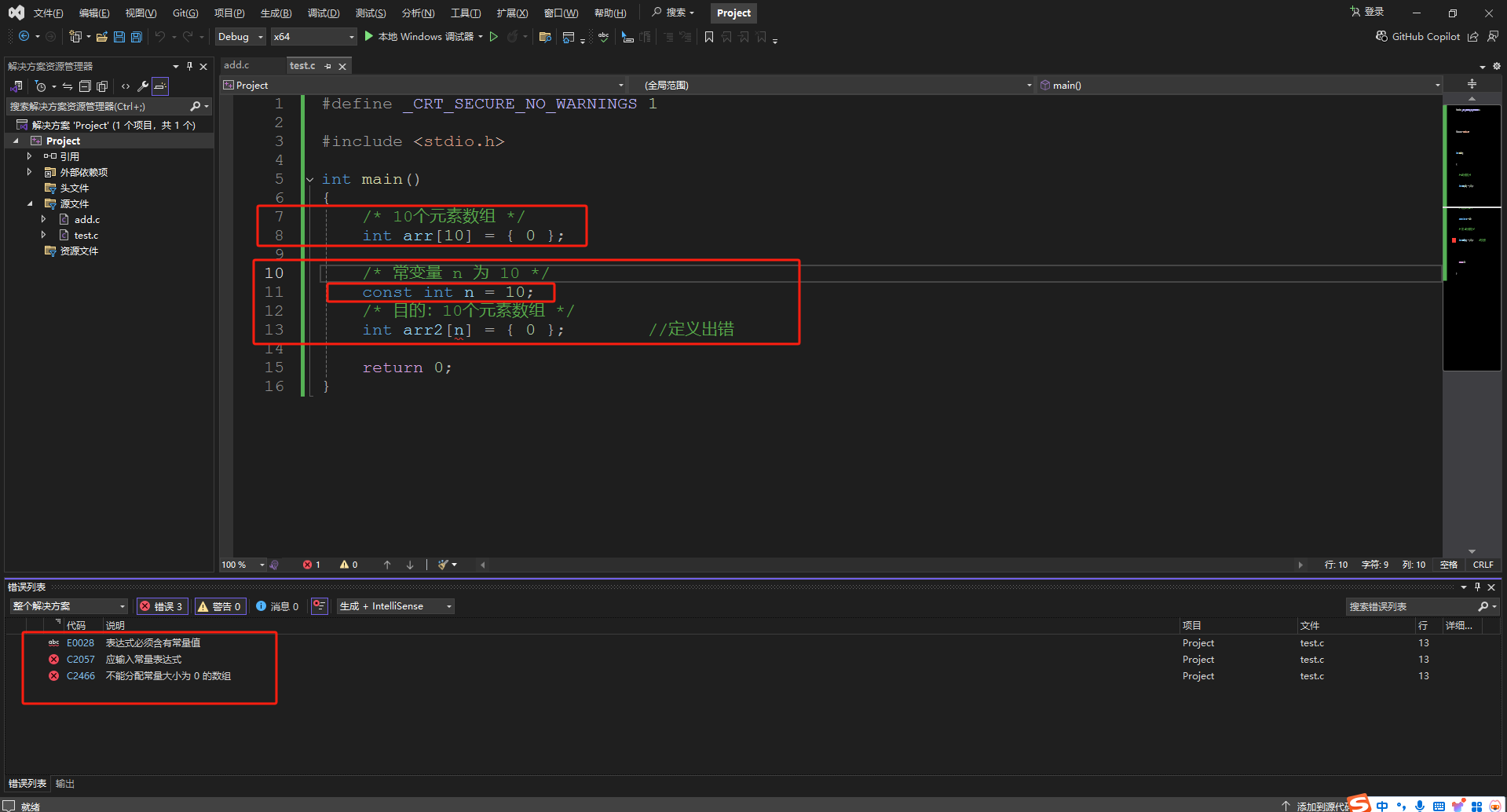Select test.c in Solution Explorer tree
Image resolution: width=1507 pixels, height=812 pixels.
(x=86, y=236)
